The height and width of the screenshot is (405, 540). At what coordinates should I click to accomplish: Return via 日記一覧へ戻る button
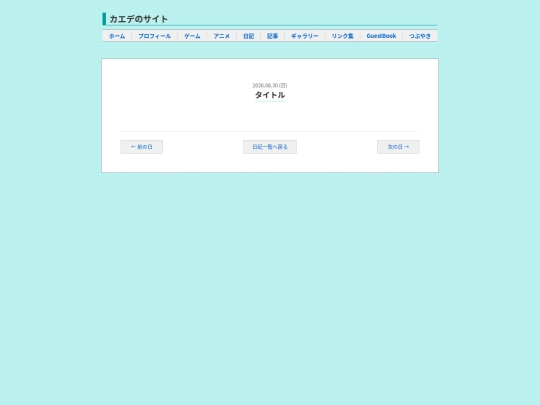pos(270,147)
